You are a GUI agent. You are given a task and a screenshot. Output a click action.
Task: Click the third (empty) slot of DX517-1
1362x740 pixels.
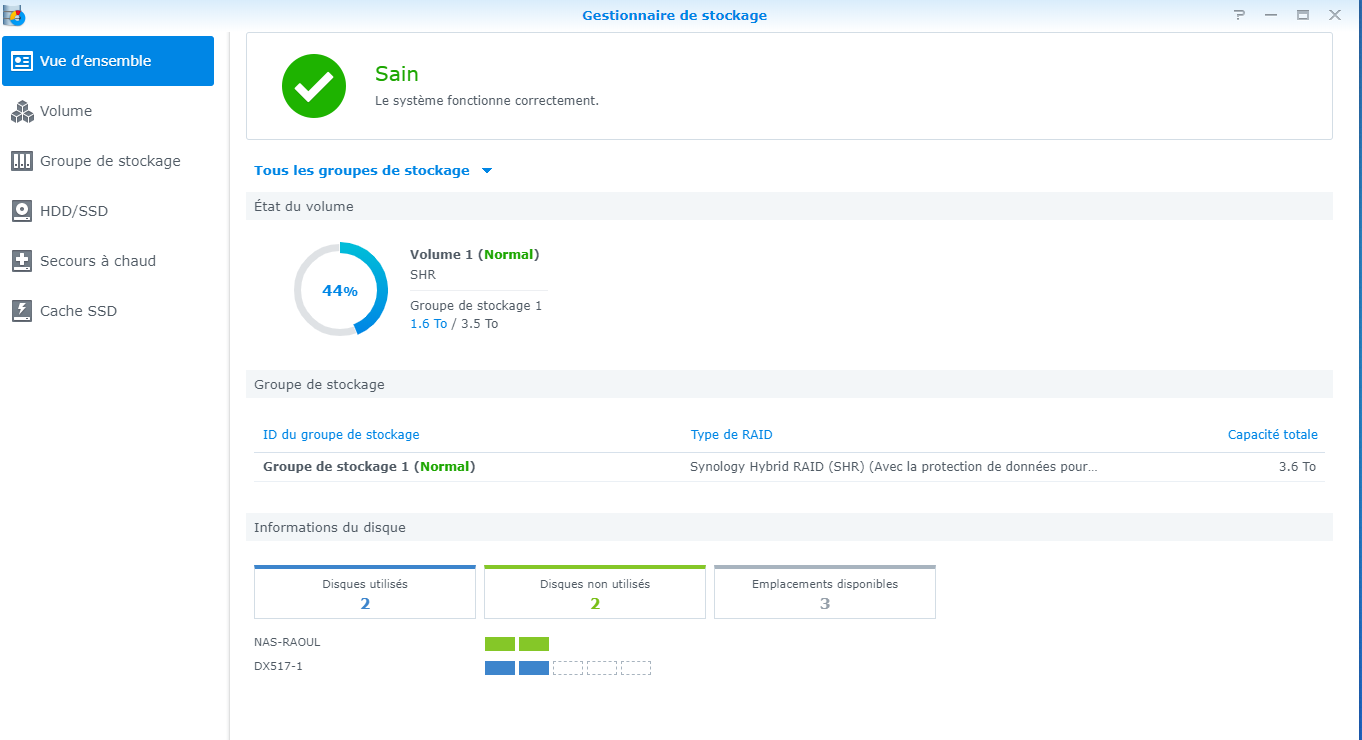click(568, 668)
